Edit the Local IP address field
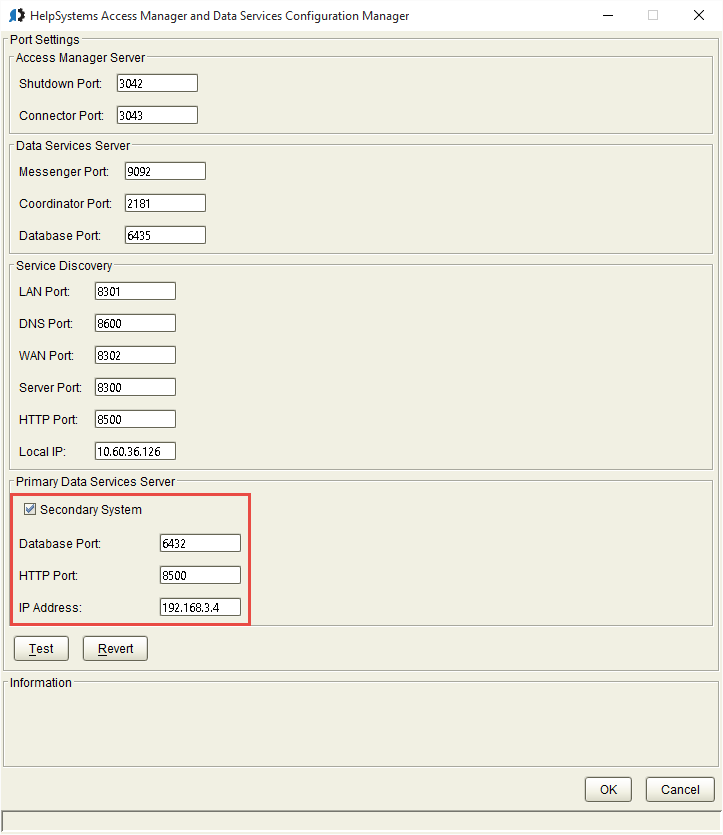The height and width of the screenshot is (835, 723). coord(135,451)
